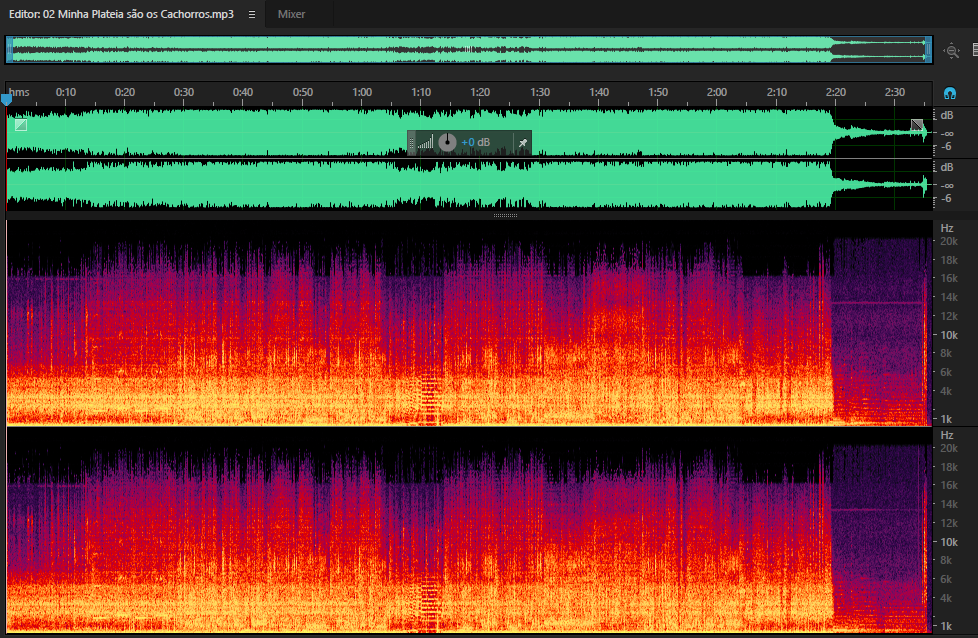Click the HUD volume bars icon
The height and width of the screenshot is (638, 978).
tap(426, 143)
